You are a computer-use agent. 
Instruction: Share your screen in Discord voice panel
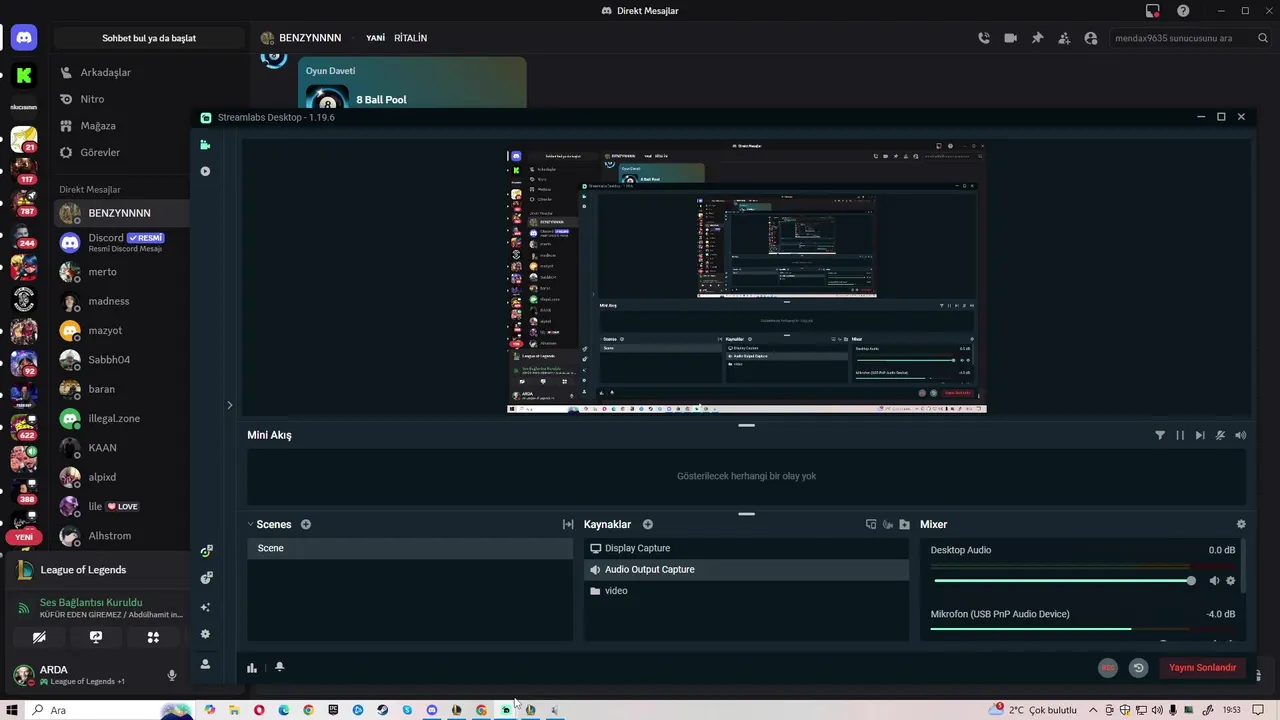96,637
